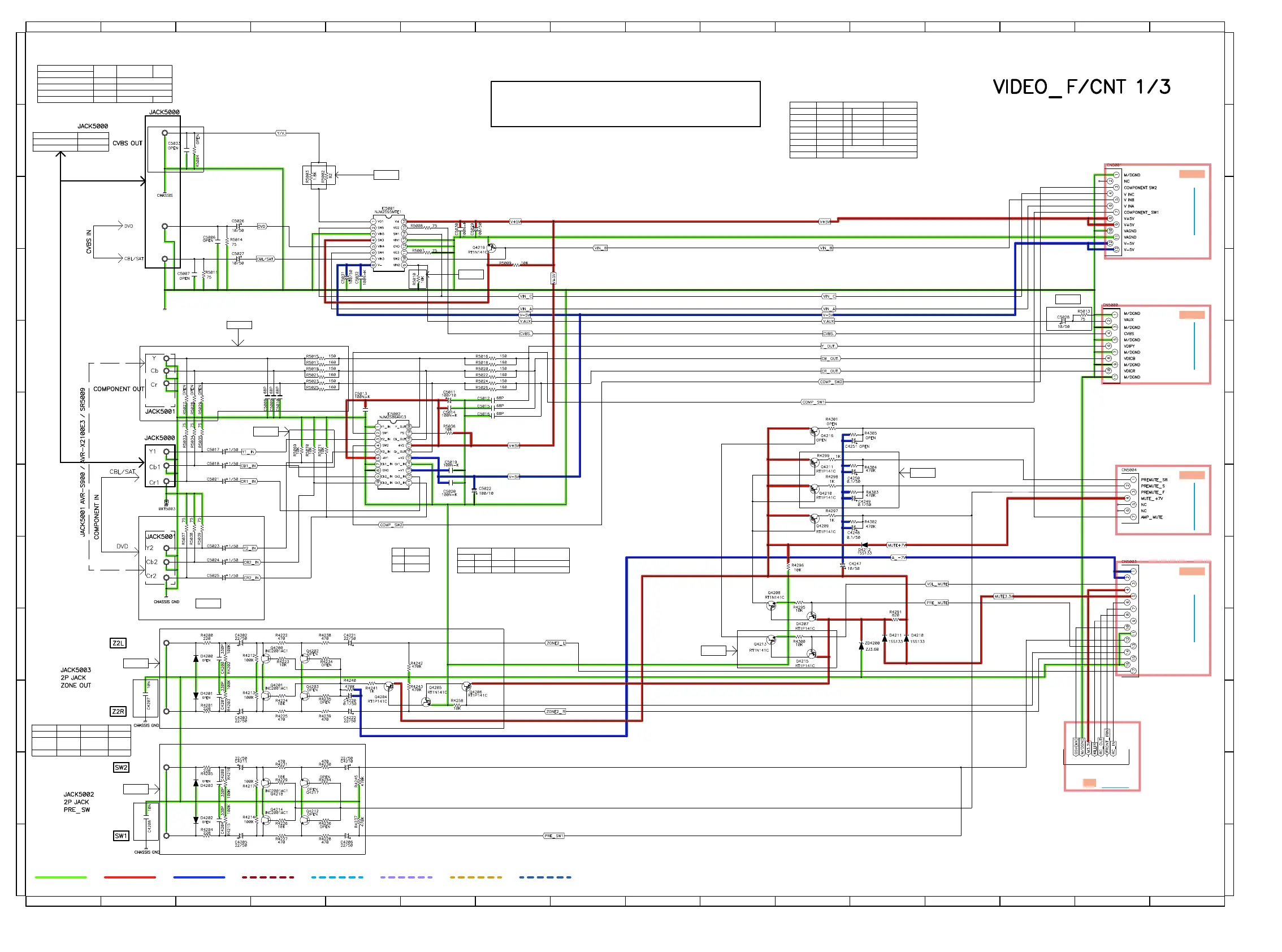Click the Z2R boxed label

(x=118, y=711)
